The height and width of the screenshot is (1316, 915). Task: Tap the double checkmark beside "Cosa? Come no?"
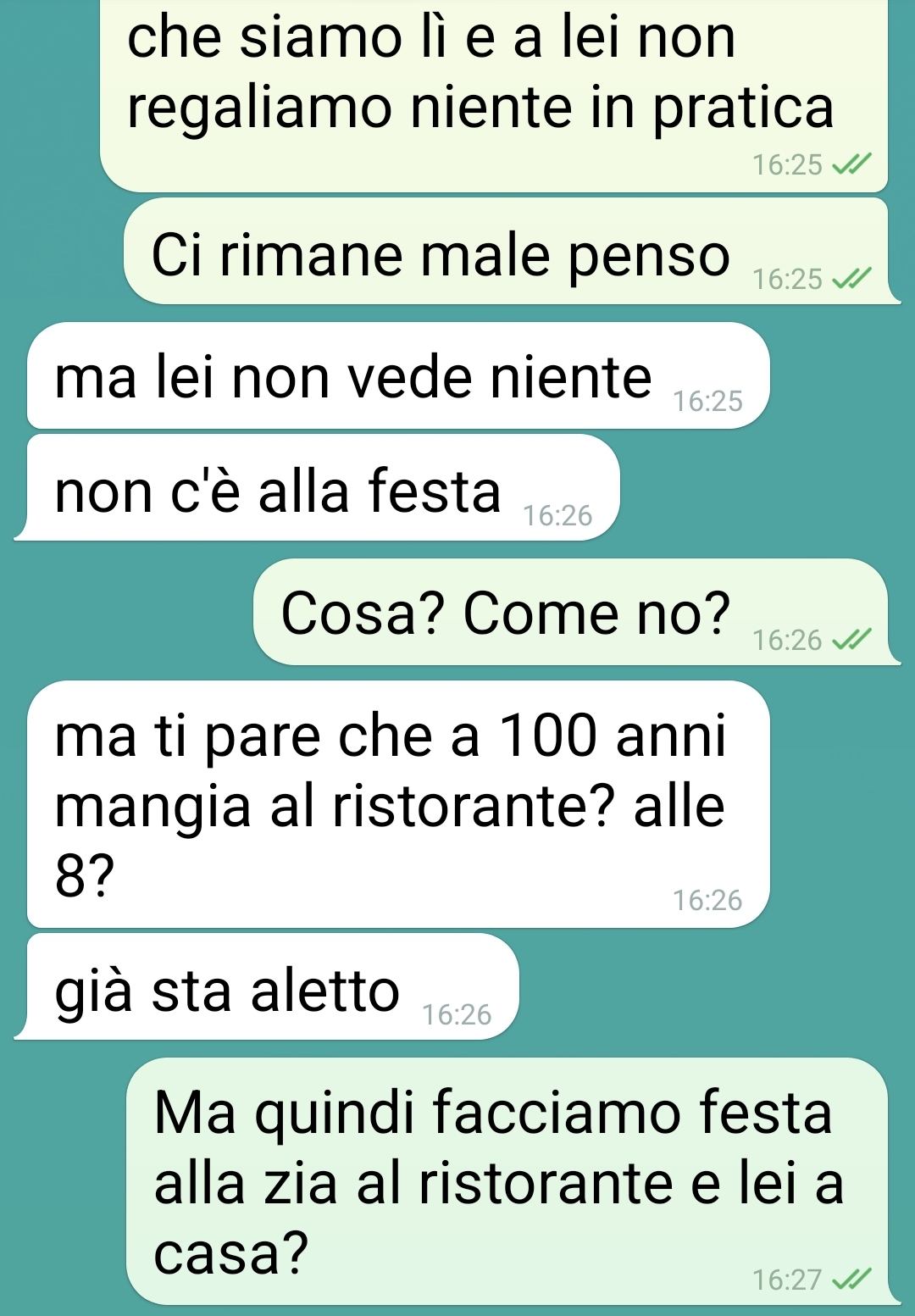pyautogui.click(x=851, y=640)
